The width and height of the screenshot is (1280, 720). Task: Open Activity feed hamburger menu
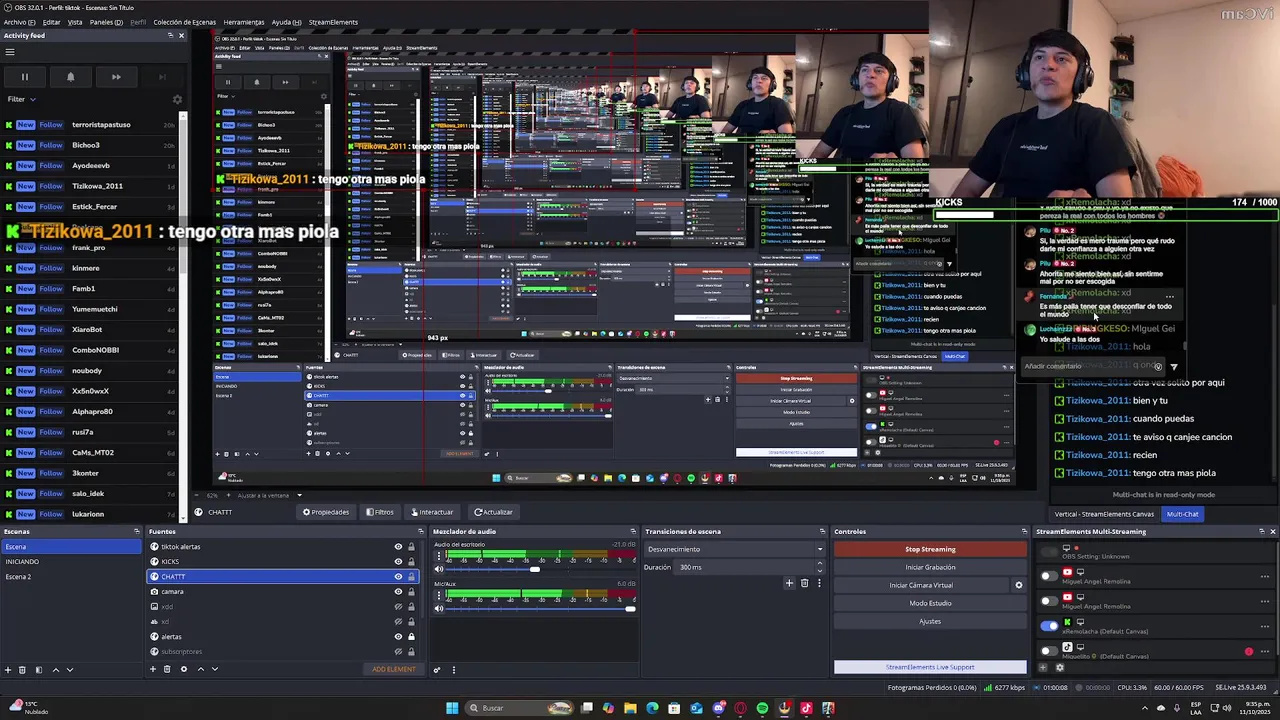10,52
